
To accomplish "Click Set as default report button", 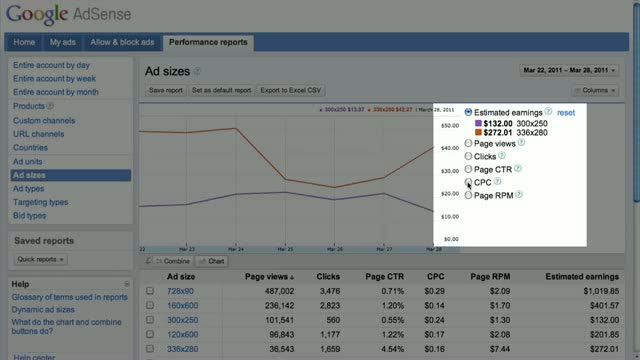I will pyautogui.click(x=222, y=90).
